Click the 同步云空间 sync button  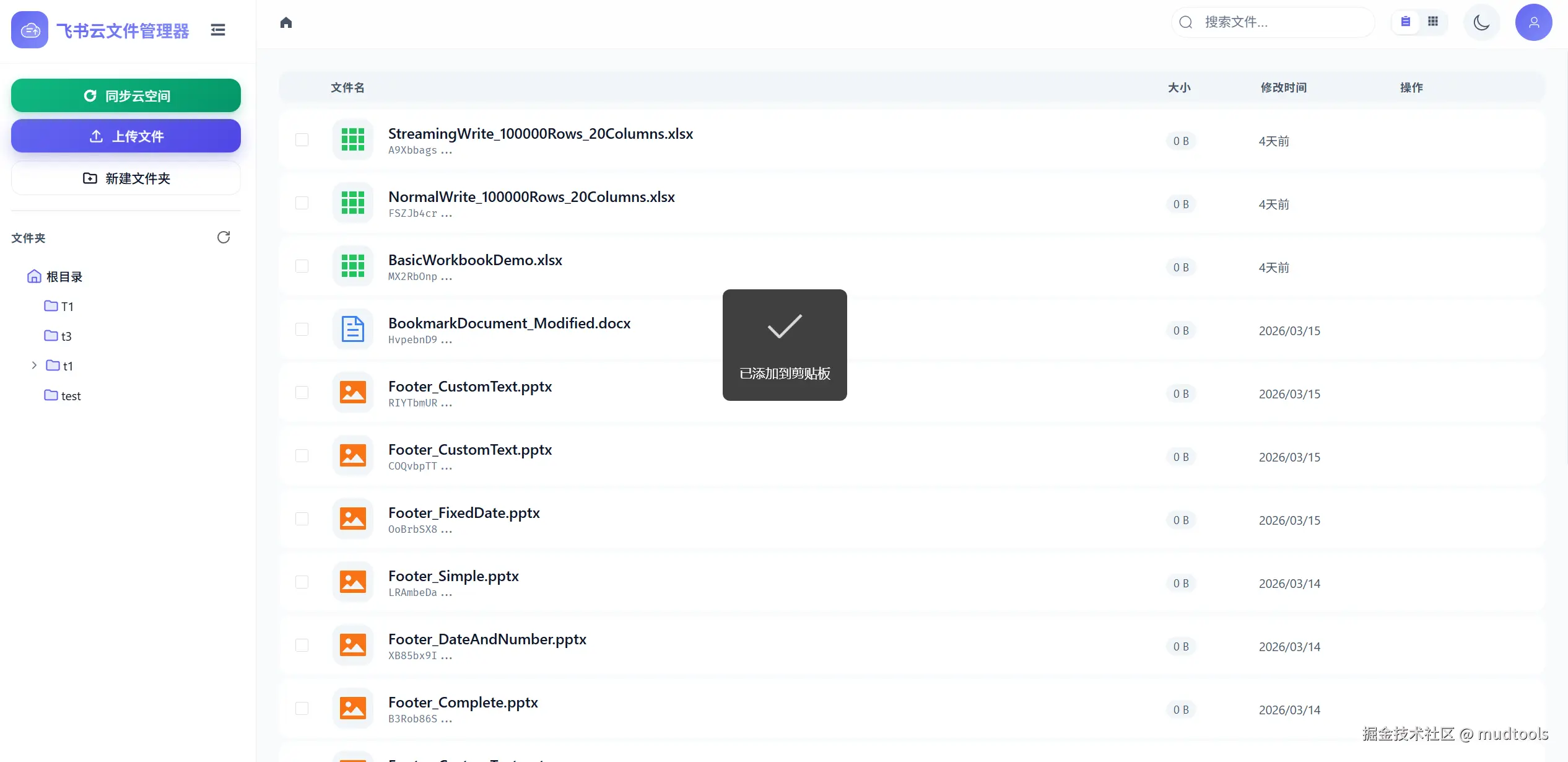(126, 95)
